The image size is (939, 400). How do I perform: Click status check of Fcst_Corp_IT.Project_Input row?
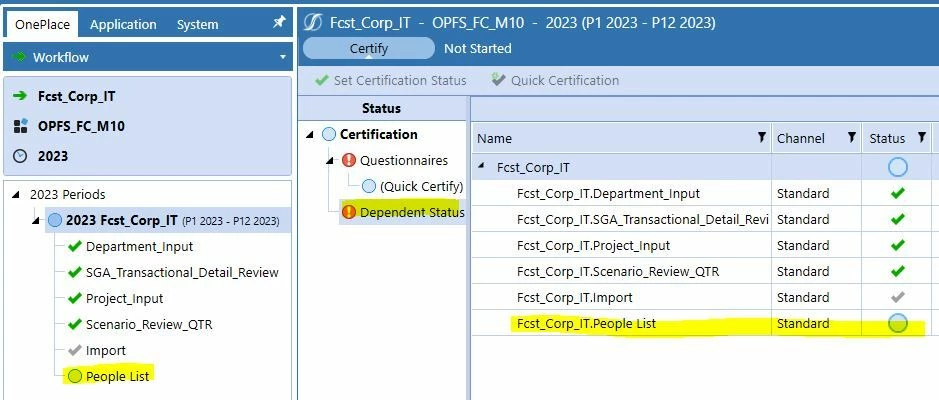(897, 246)
